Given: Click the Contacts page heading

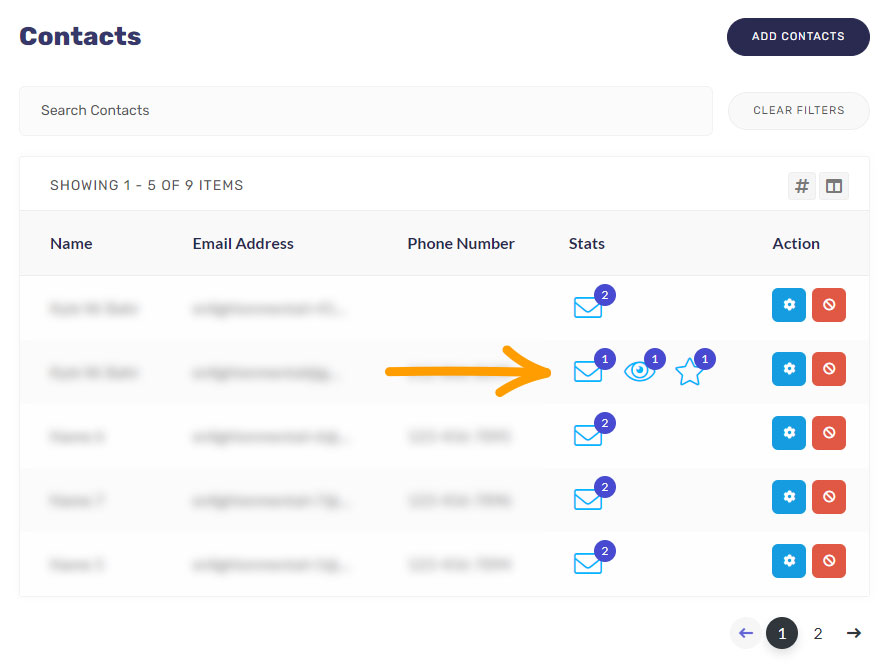Looking at the screenshot, I should [x=80, y=37].
